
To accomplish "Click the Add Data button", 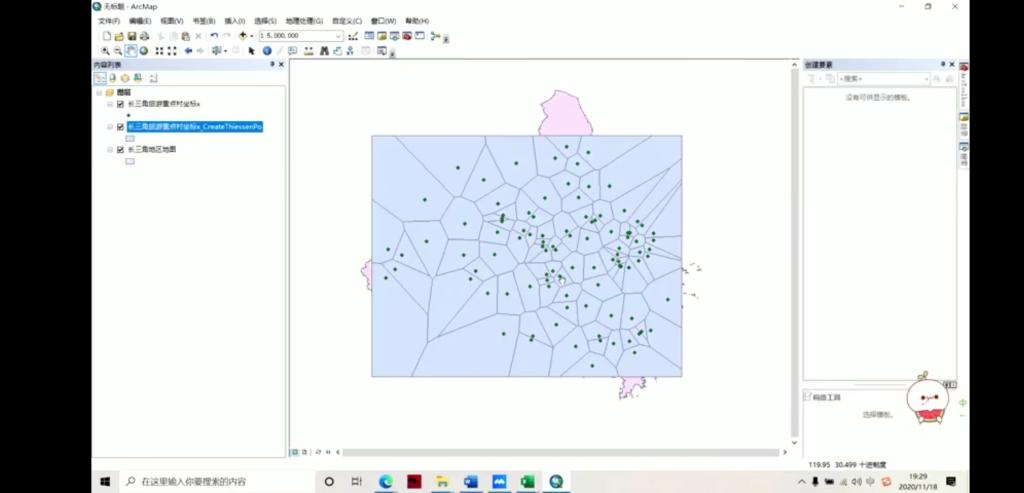I will [x=243, y=36].
